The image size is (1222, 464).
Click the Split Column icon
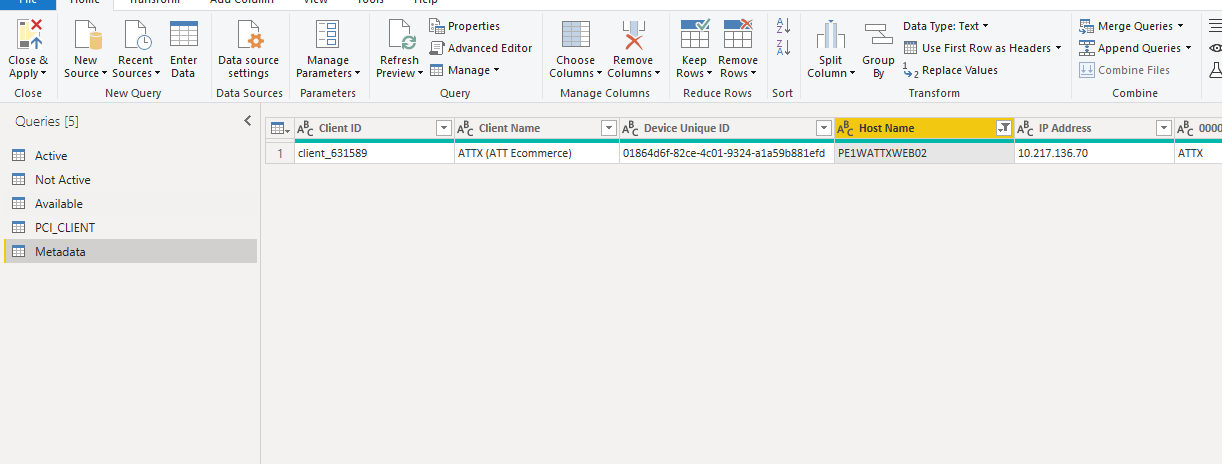(x=831, y=34)
